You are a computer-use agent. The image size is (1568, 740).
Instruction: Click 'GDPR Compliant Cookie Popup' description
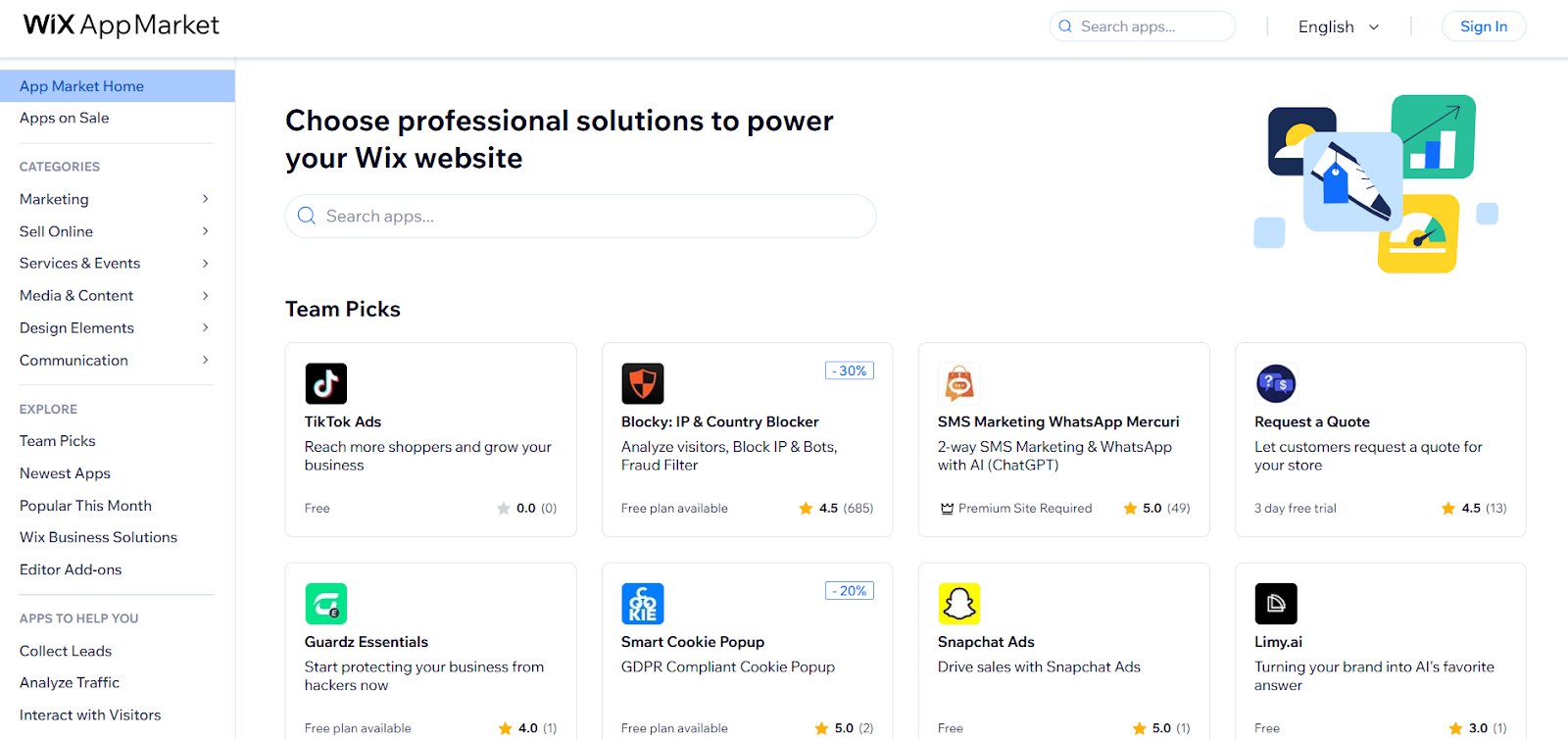pos(728,666)
